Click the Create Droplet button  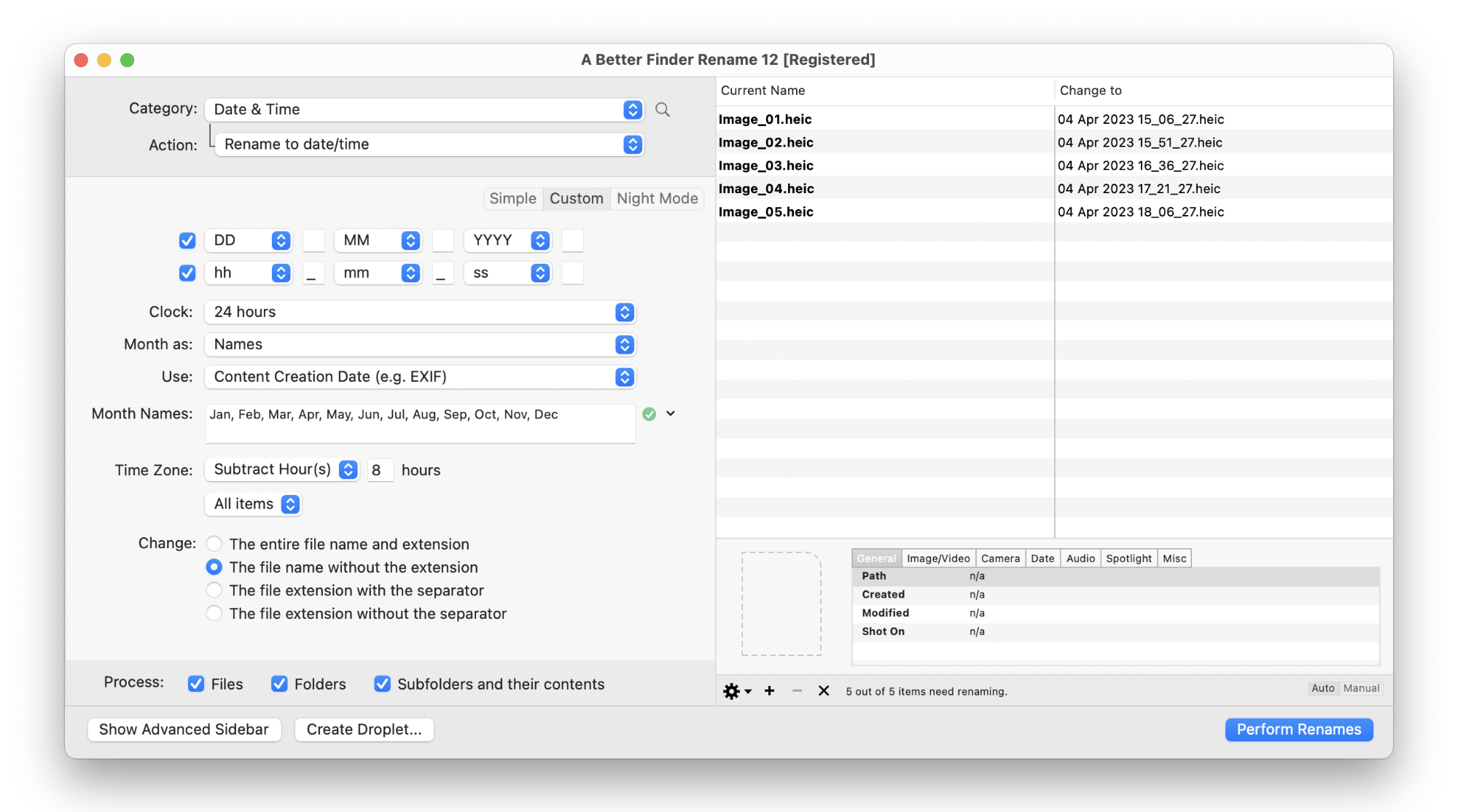click(x=364, y=730)
